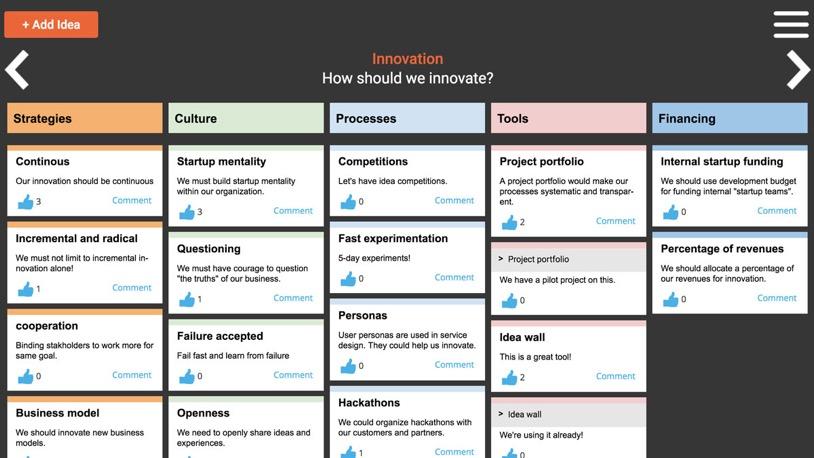Comment on the Questioning idea
The height and width of the screenshot is (458, 814).
pyautogui.click(x=293, y=298)
